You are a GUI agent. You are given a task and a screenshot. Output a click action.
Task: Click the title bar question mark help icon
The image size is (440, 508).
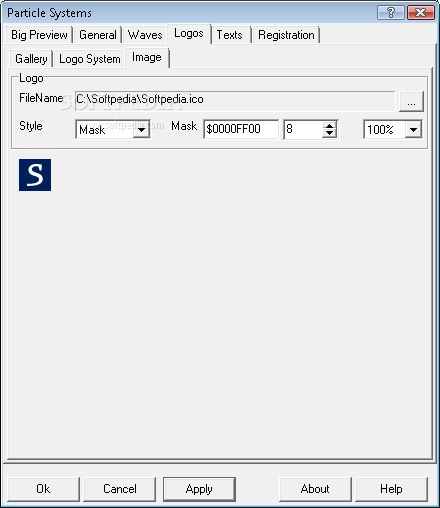(x=391, y=13)
